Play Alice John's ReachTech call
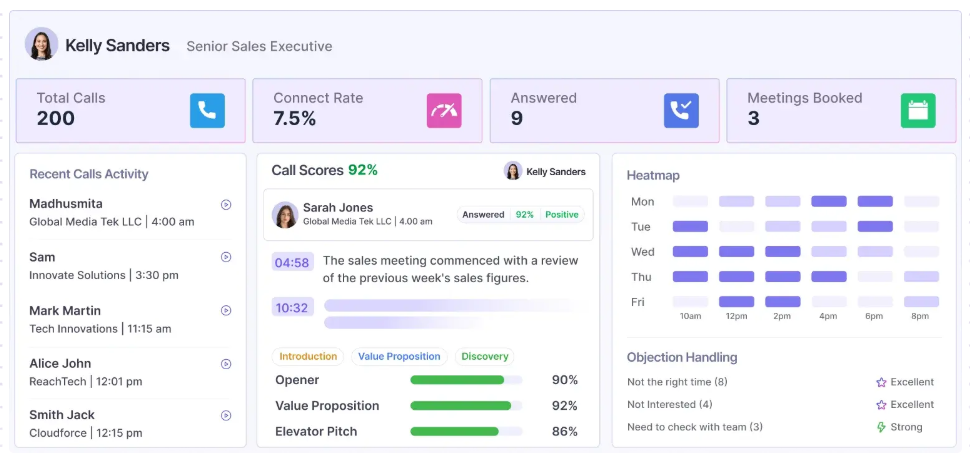The height and width of the screenshot is (455, 970). click(226, 364)
